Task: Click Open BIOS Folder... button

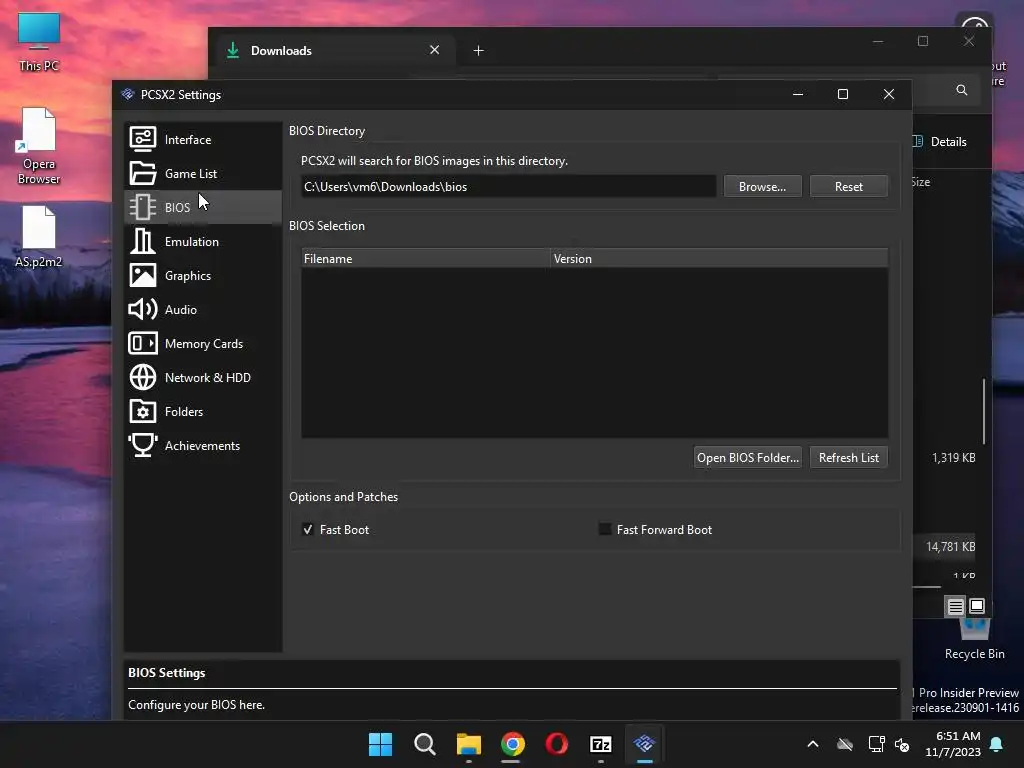Action: tap(748, 457)
